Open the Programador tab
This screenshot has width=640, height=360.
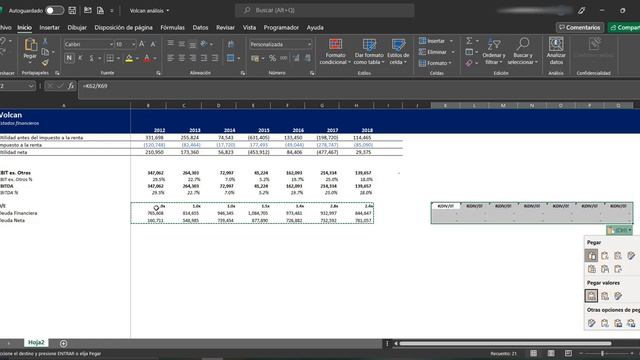click(x=281, y=27)
